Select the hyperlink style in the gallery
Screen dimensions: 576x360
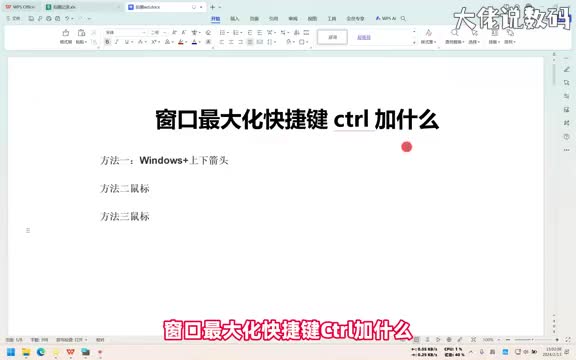tap(364, 37)
